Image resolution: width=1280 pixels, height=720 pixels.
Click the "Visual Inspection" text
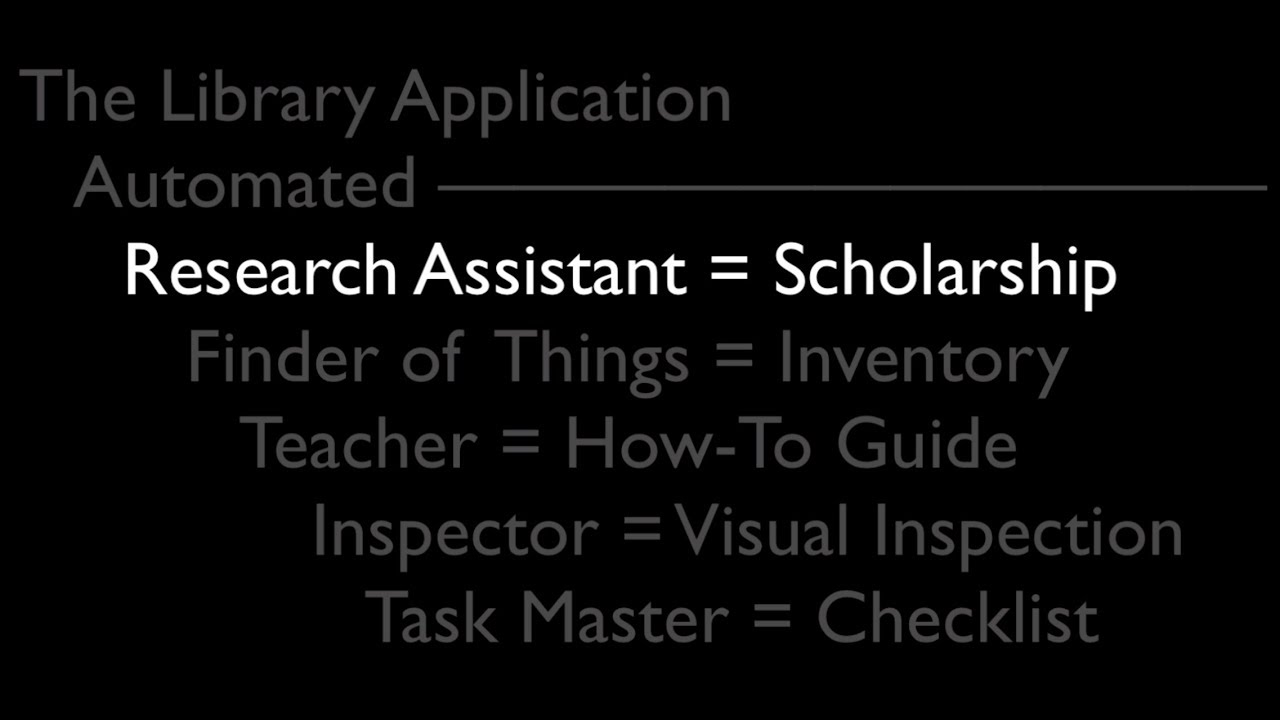[x=929, y=532]
